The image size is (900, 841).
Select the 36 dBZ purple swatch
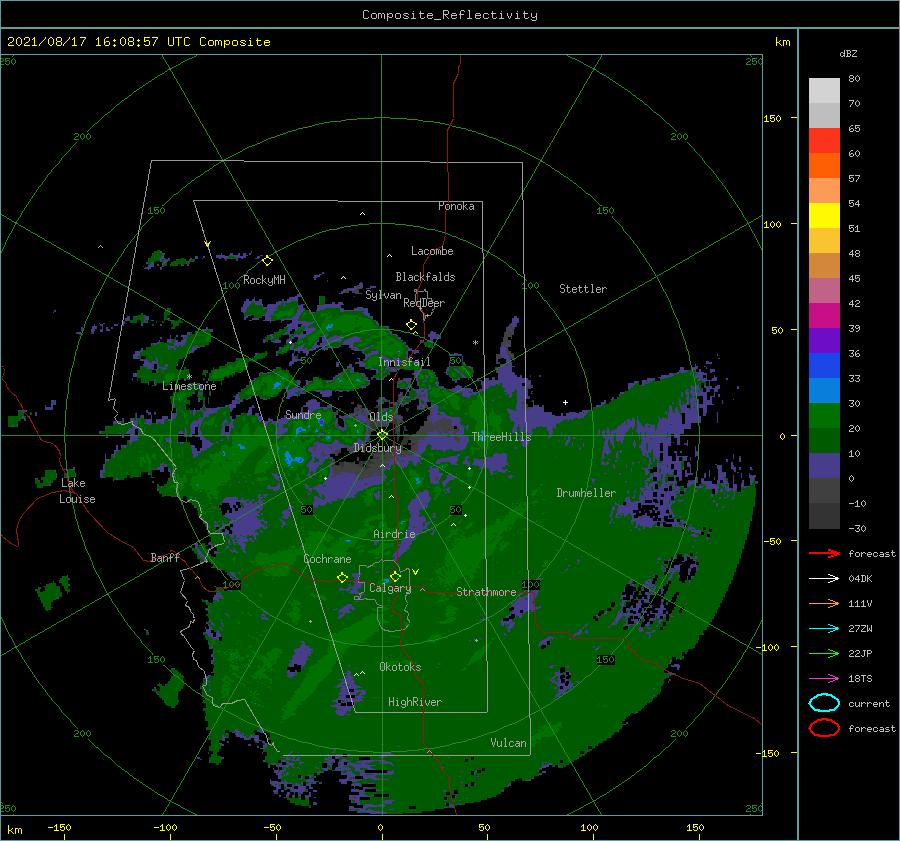[x=824, y=340]
